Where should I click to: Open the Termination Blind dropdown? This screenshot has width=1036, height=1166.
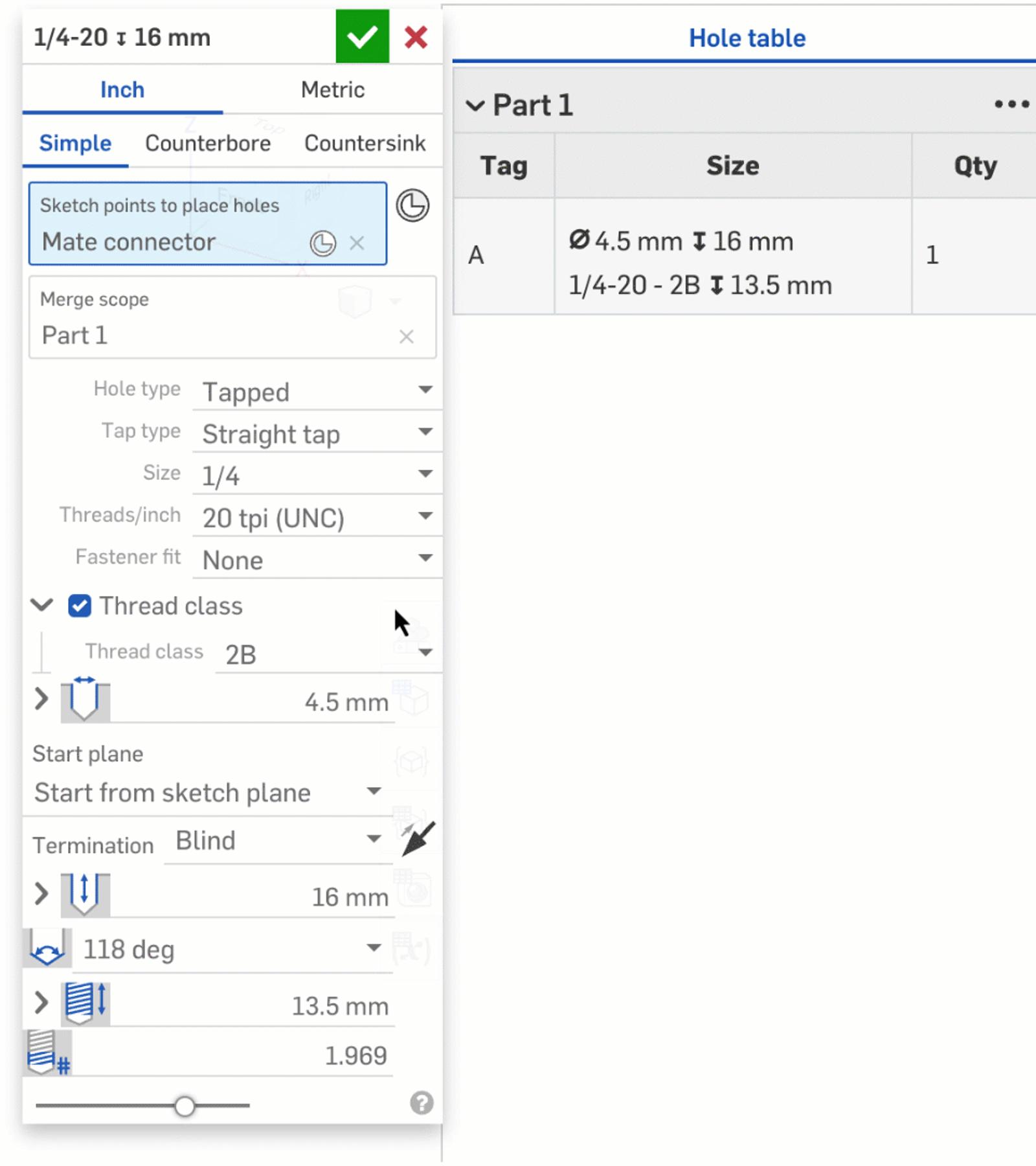(277, 841)
